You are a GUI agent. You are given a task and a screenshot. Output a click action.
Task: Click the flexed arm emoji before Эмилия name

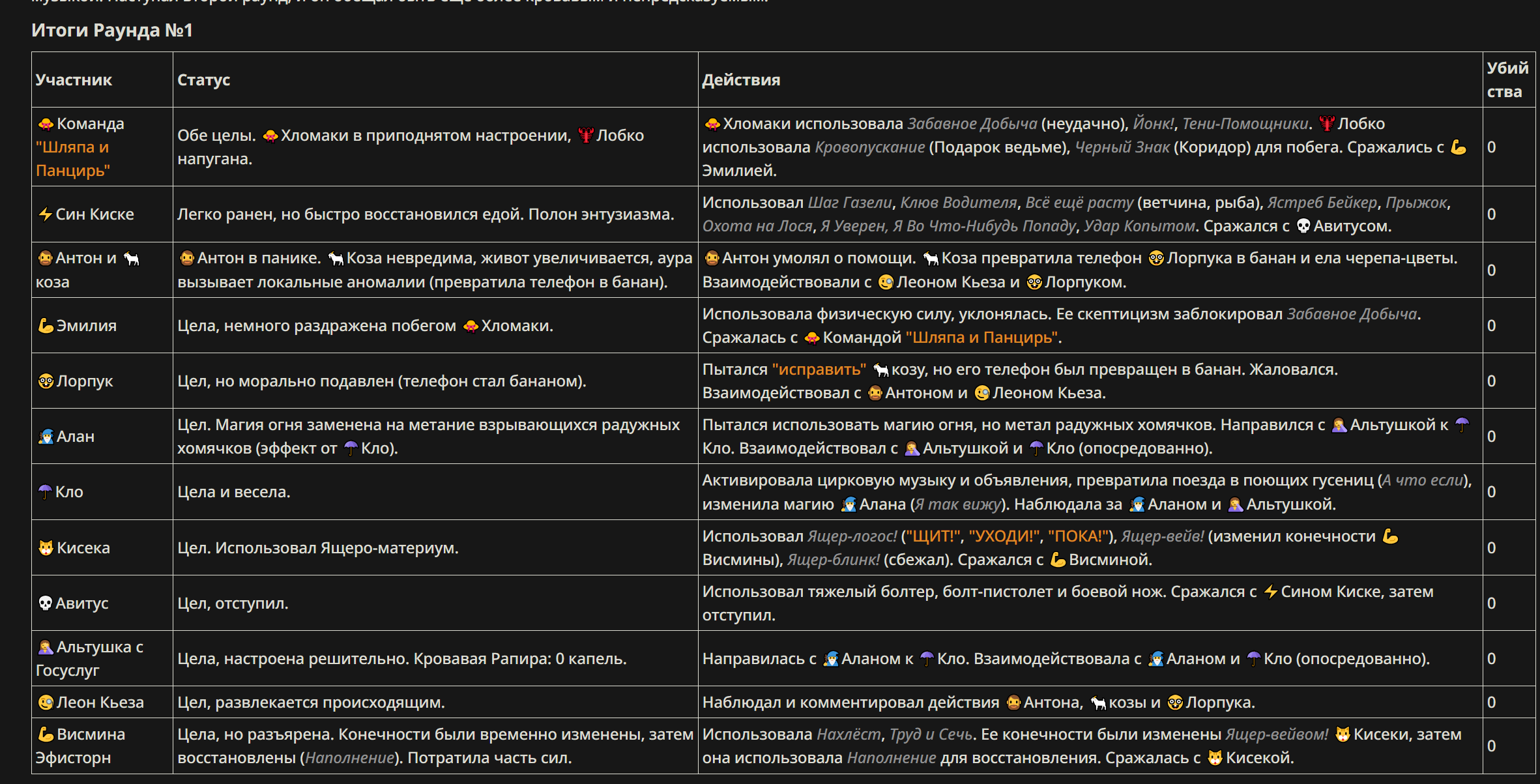click(x=46, y=326)
